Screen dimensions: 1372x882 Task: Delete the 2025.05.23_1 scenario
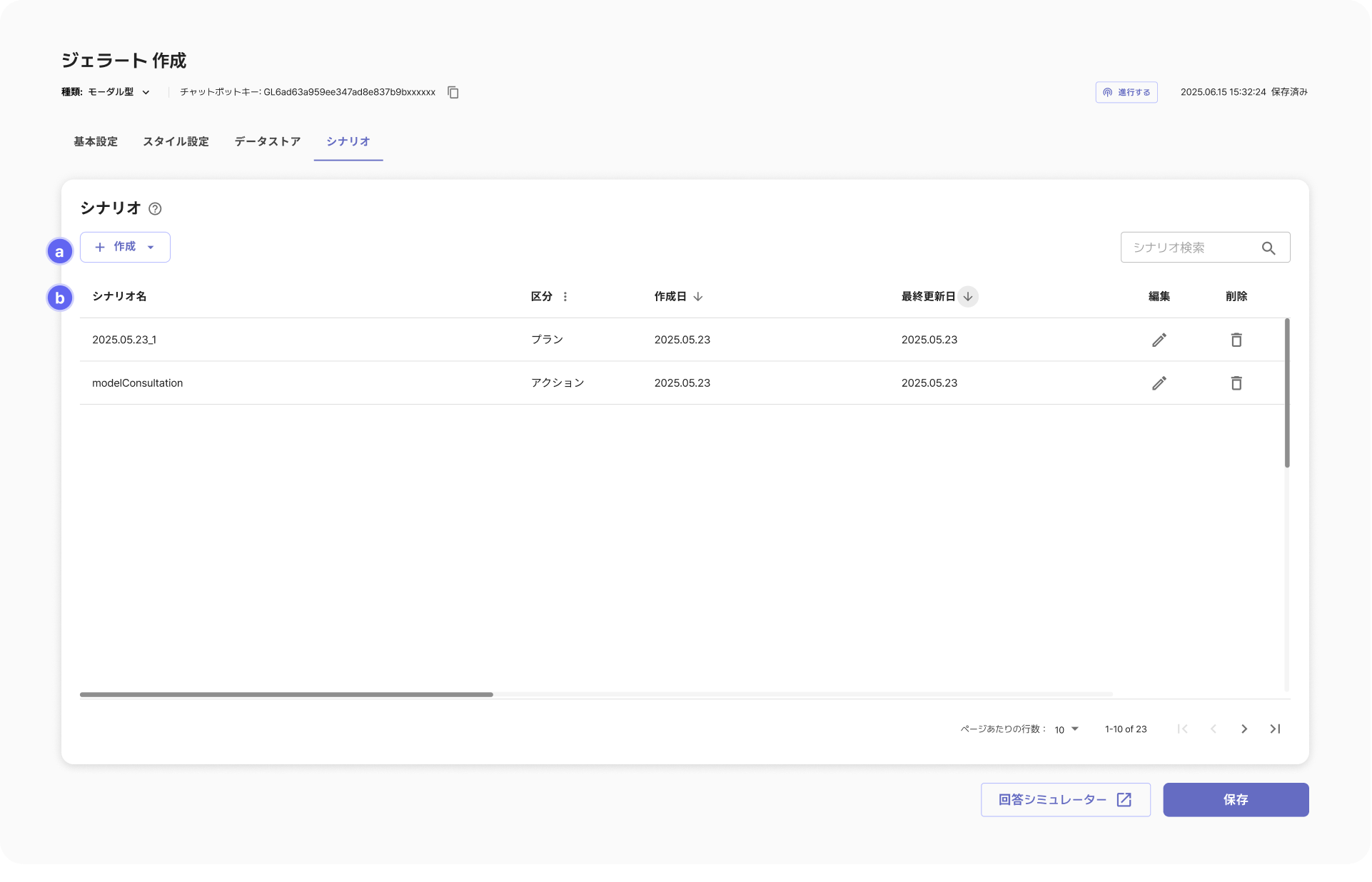(1236, 340)
